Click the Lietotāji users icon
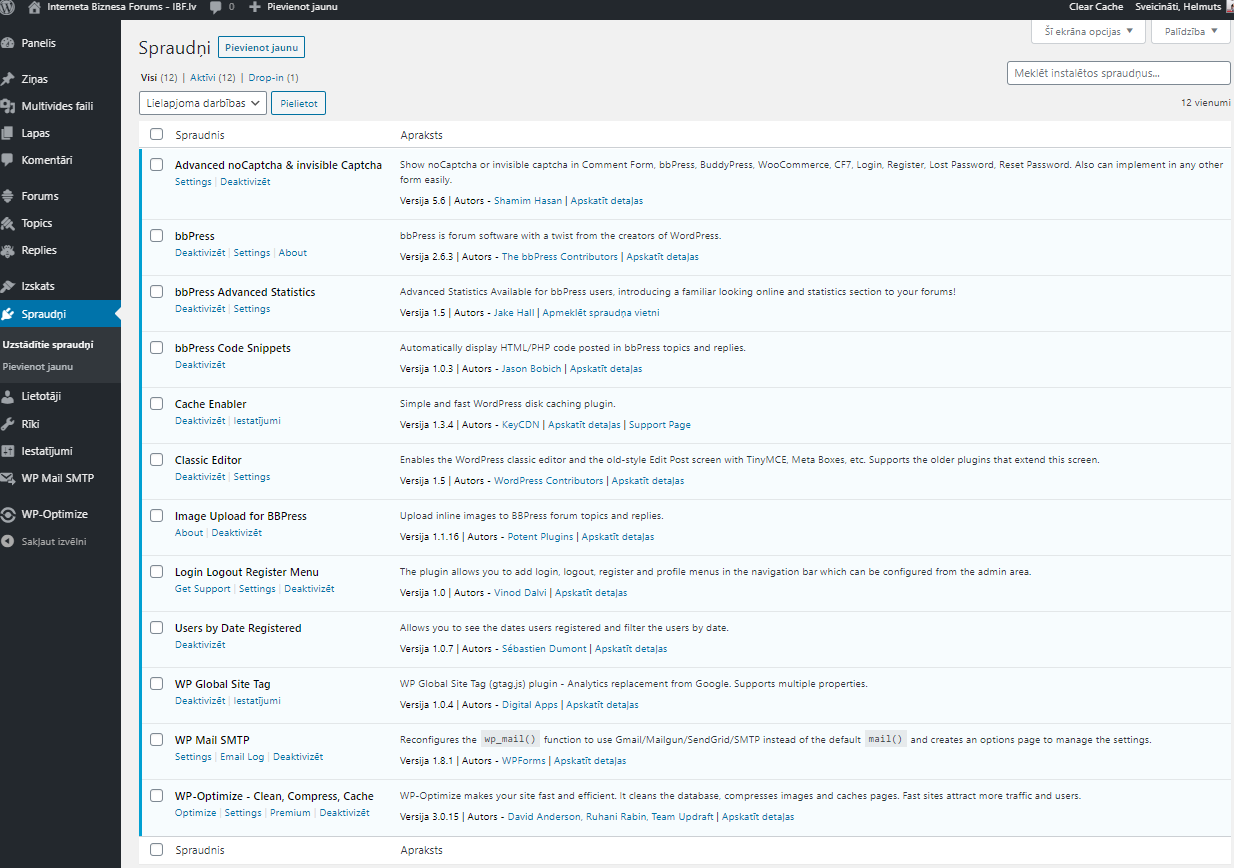This screenshot has height=868, width=1234. pyautogui.click(x=9, y=396)
